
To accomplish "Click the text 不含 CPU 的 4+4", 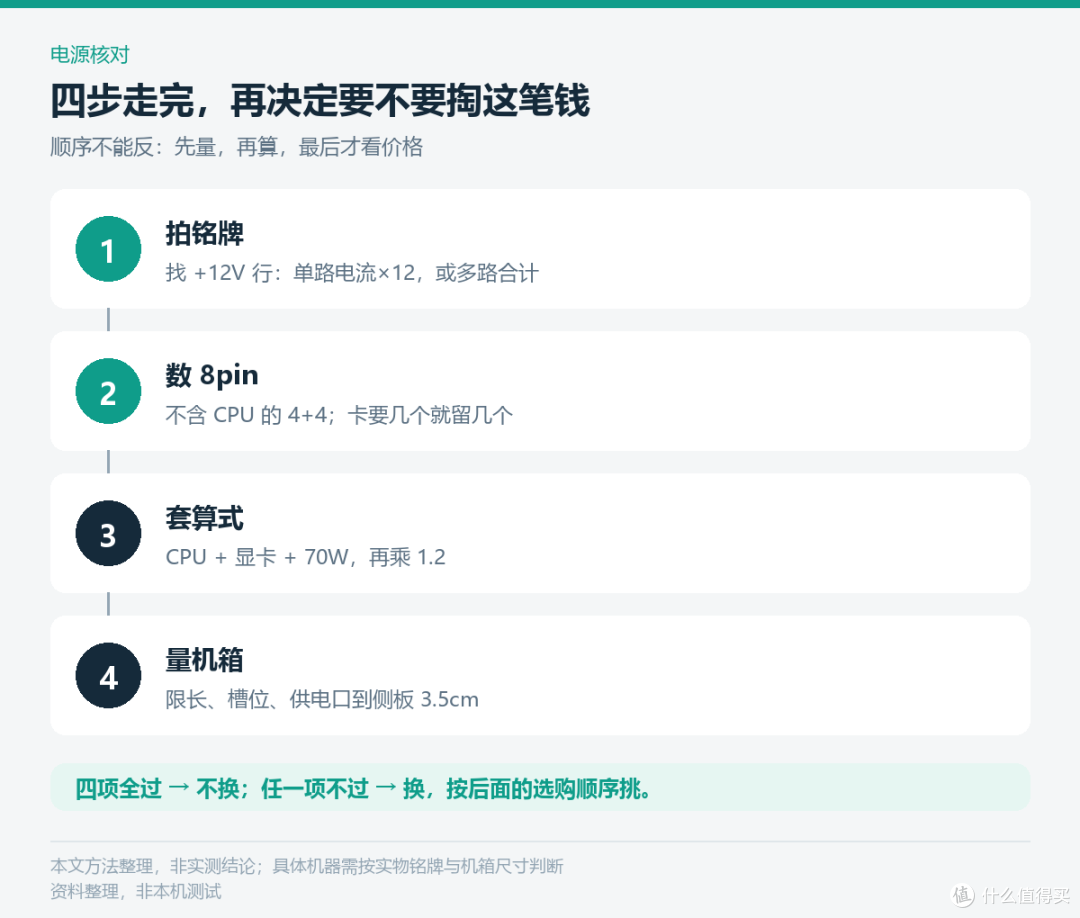I will click(246, 415).
